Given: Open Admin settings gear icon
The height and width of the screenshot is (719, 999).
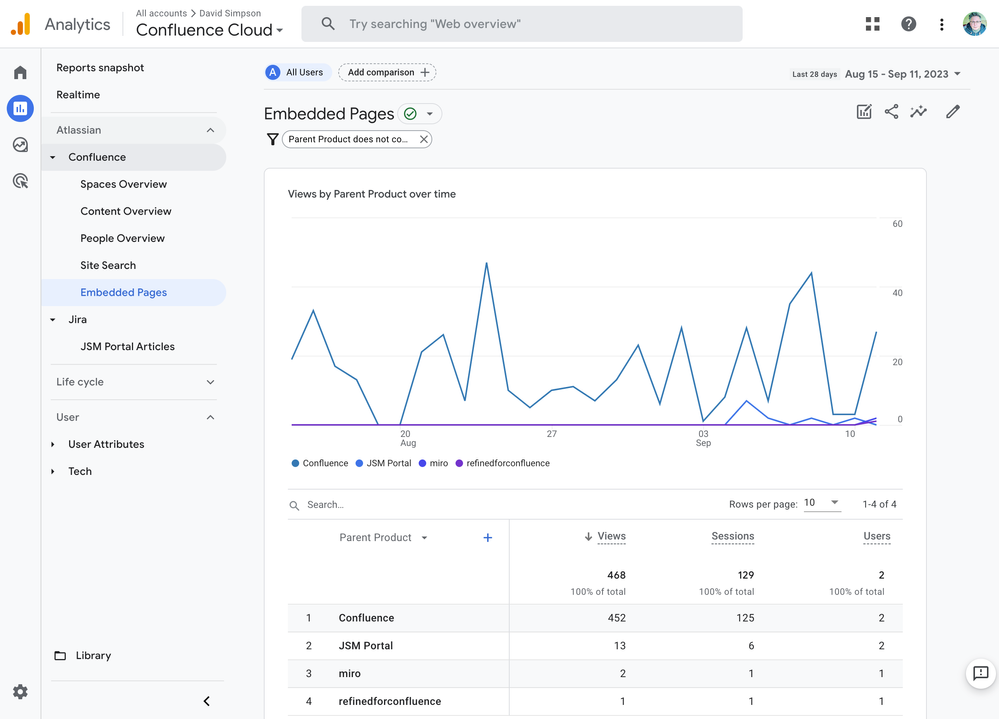Looking at the screenshot, I should [20, 692].
